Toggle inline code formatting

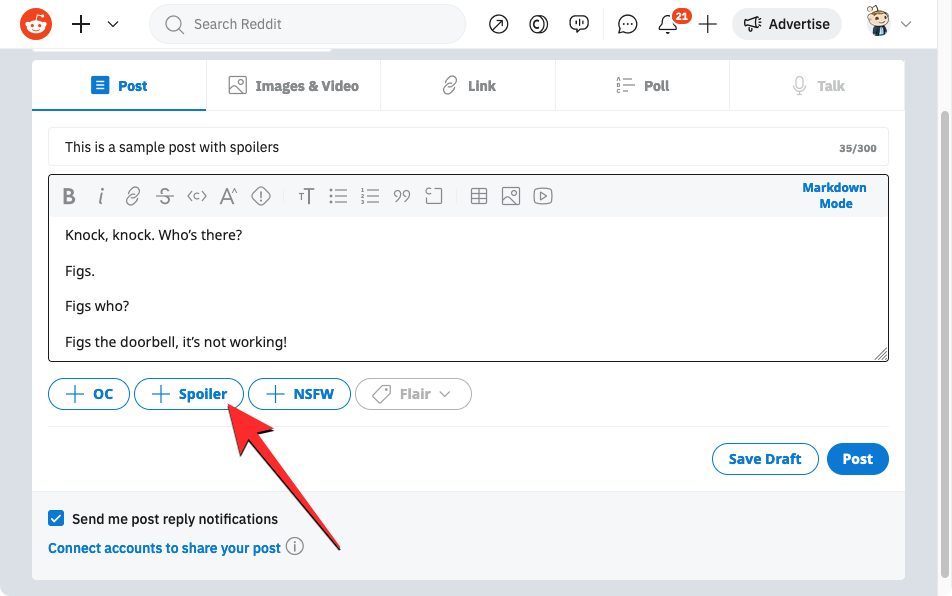[197, 197]
